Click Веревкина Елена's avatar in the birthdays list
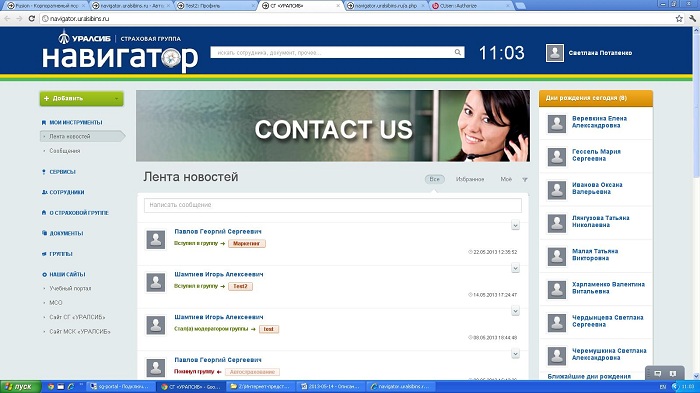Viewport: 700px width, 393px height. tap(557, 123)
